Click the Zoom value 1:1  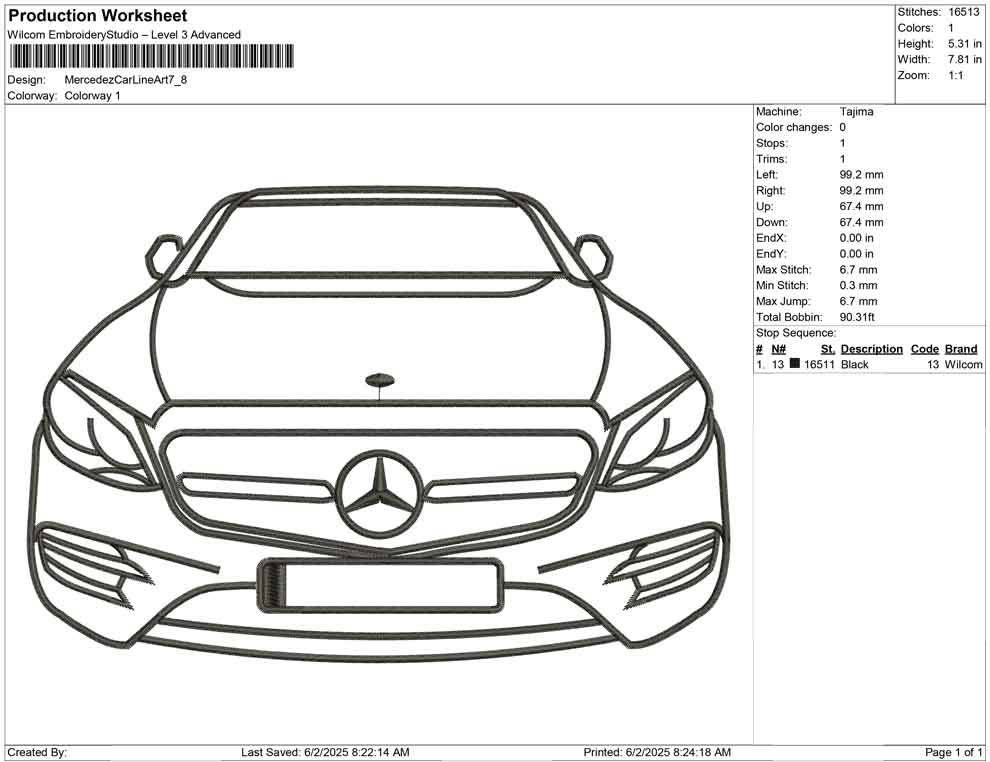[955, 75]
